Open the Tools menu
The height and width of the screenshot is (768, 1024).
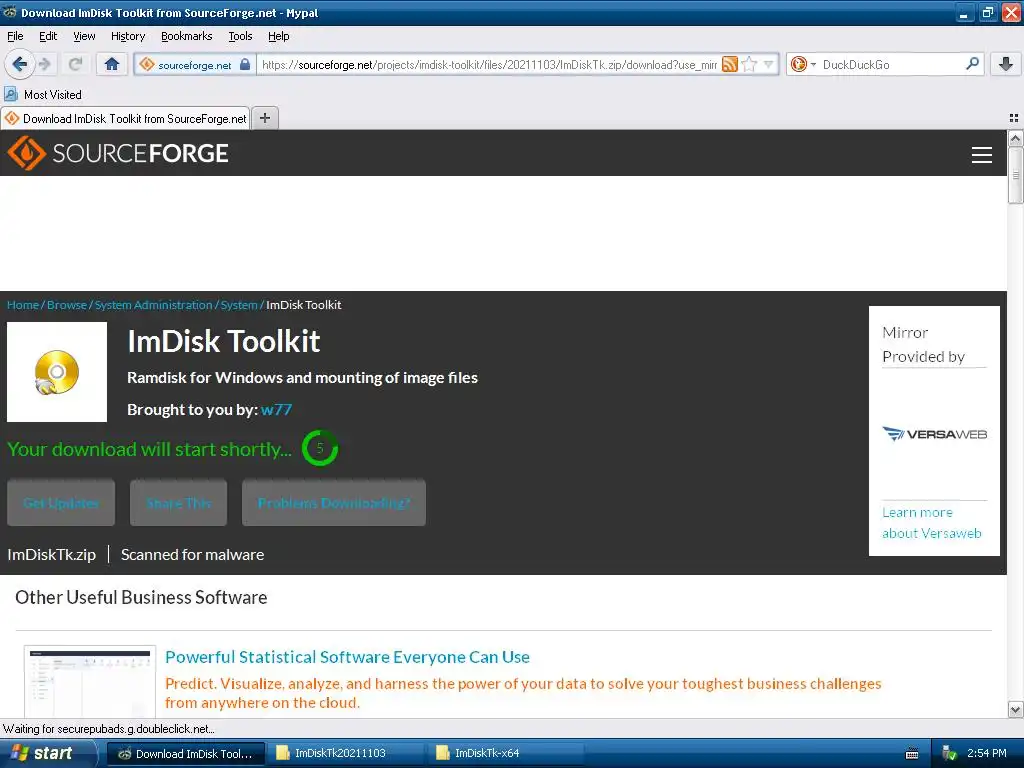pyautogui.click(x=240, y=36)
